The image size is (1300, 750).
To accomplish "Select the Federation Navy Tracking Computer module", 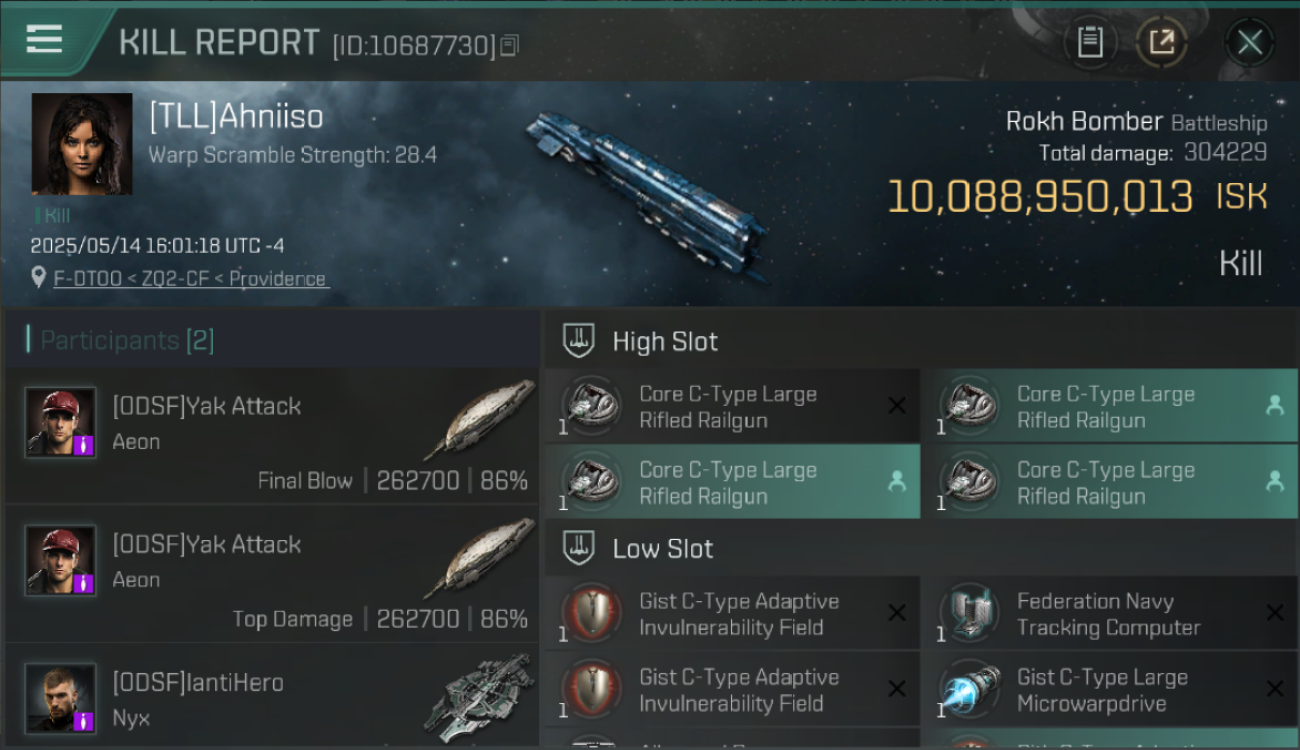I will (1110, 614).
